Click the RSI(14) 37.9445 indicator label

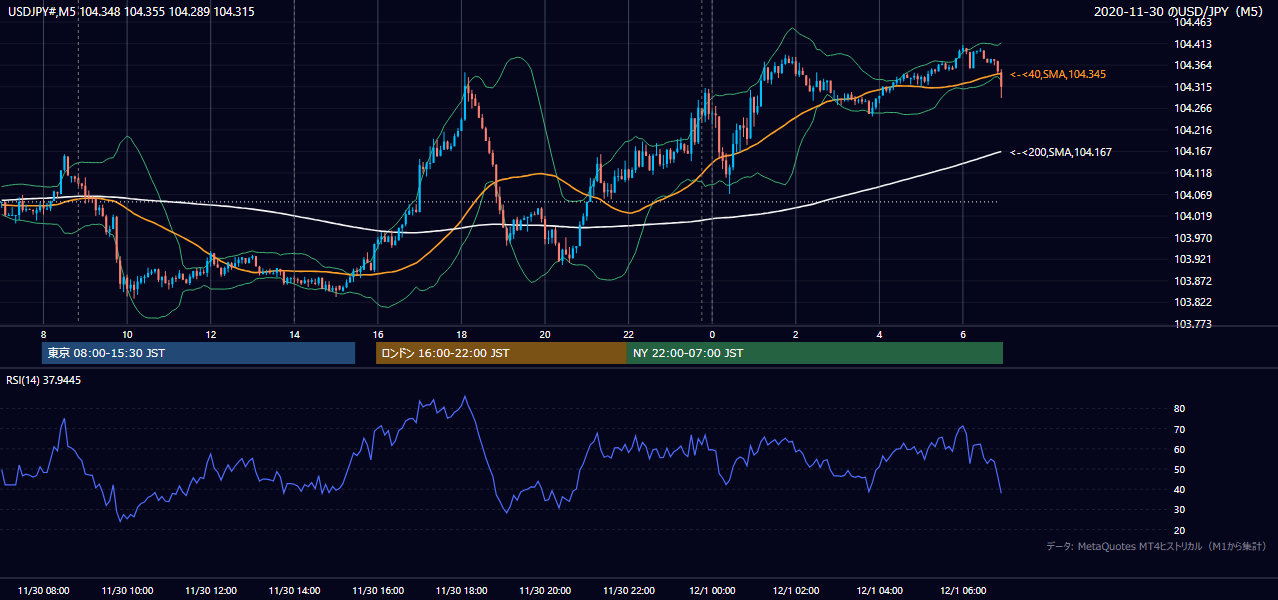[x=42, y=380]
